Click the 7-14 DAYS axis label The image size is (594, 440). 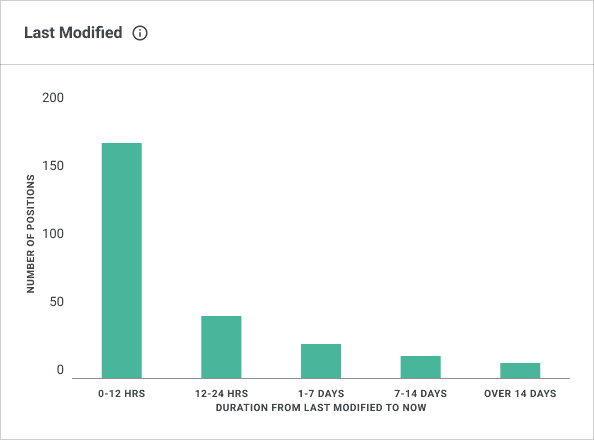(420, 393)
